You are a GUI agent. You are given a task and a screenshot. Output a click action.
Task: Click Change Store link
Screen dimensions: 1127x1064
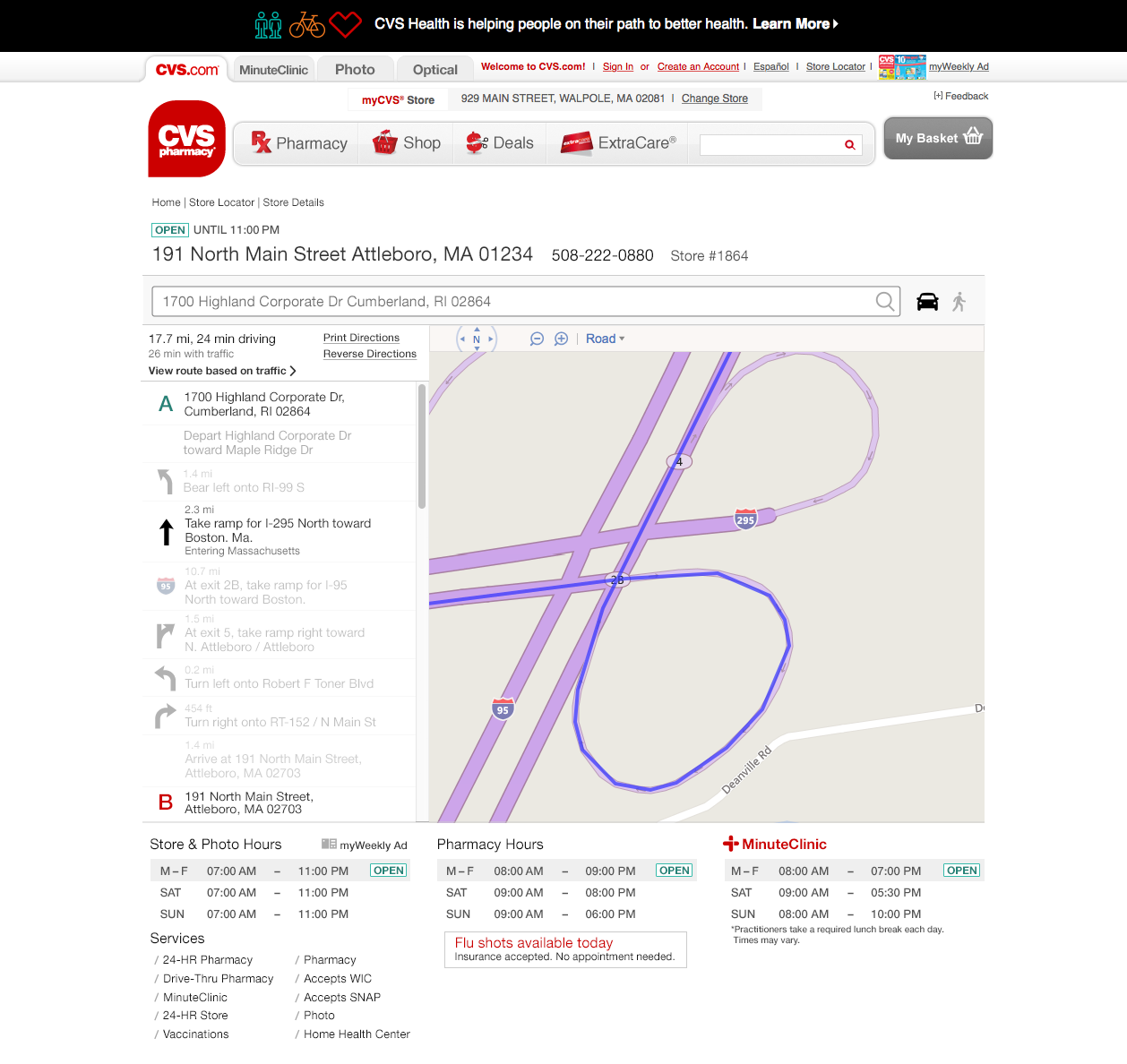click(x=715, y=99)
